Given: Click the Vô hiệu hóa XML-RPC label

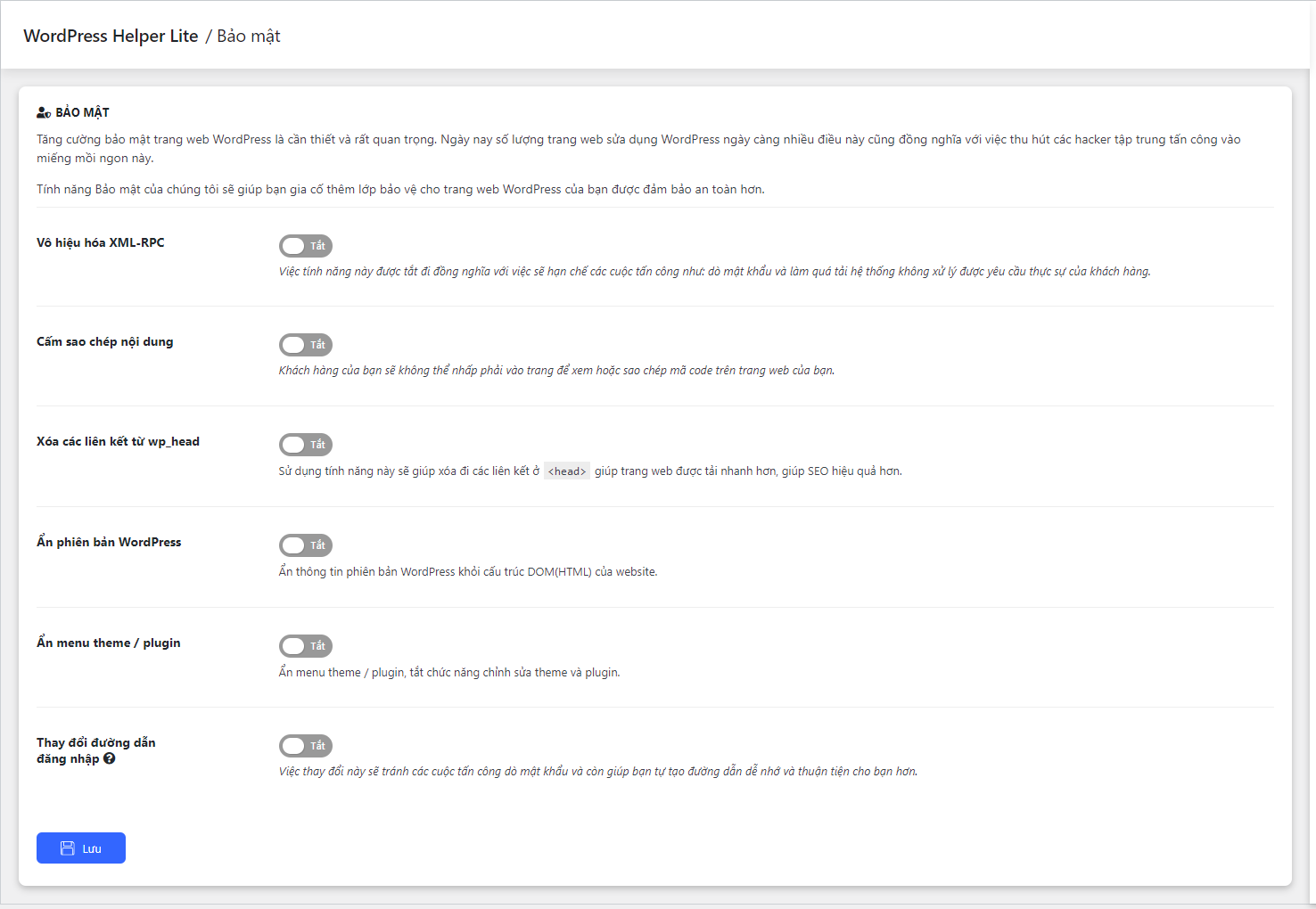Looking at the screenshot, I should click(101, 242).
